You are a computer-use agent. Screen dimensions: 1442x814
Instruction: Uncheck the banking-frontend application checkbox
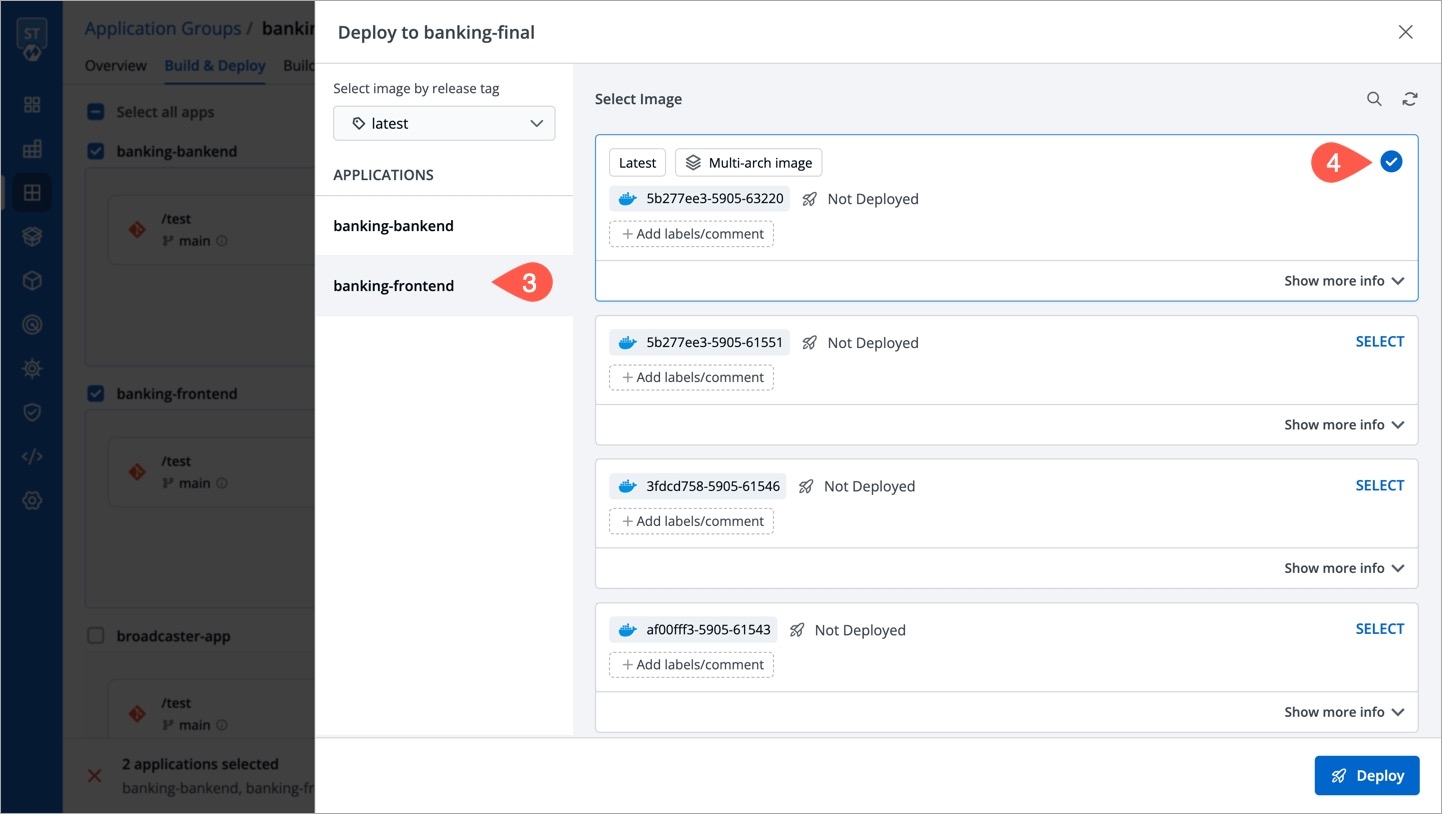(96, 394)
